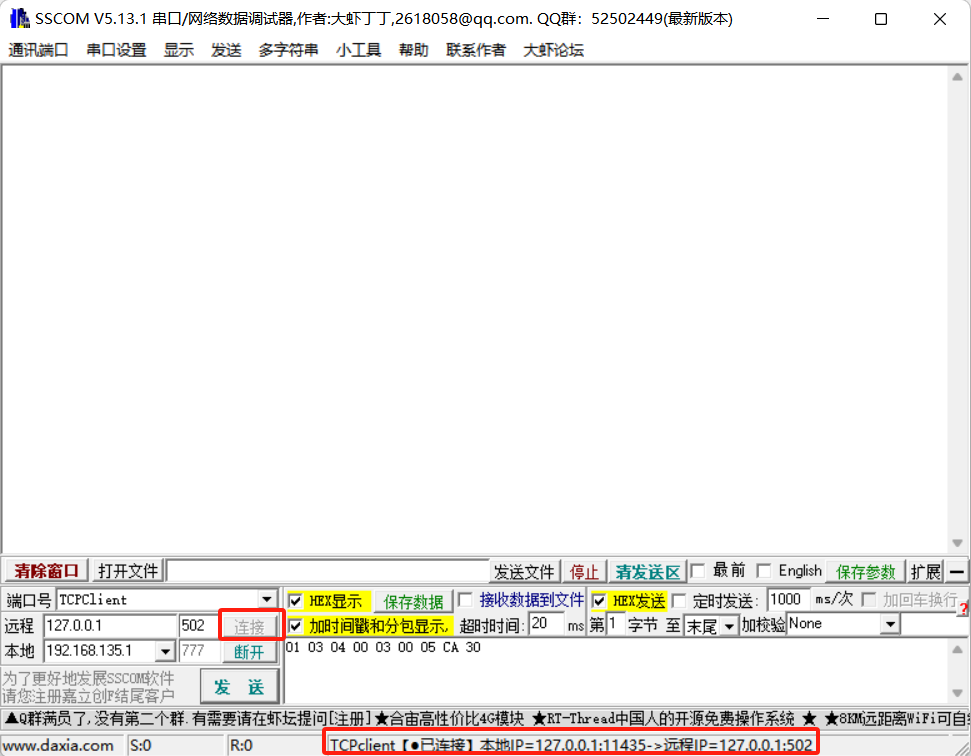The height and width of the screenshot is (756, 971).
Task: Click the SSCOM app icon in title bar
Action: (x=20, y=19)
